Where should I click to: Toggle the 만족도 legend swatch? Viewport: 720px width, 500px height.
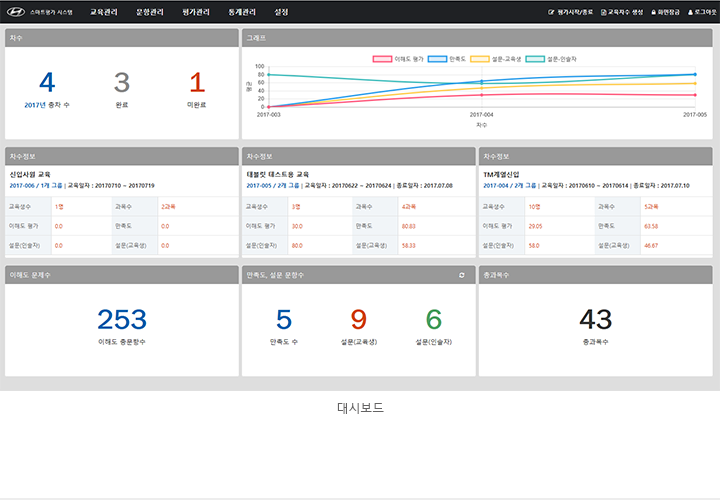click(x=437, y=59)
